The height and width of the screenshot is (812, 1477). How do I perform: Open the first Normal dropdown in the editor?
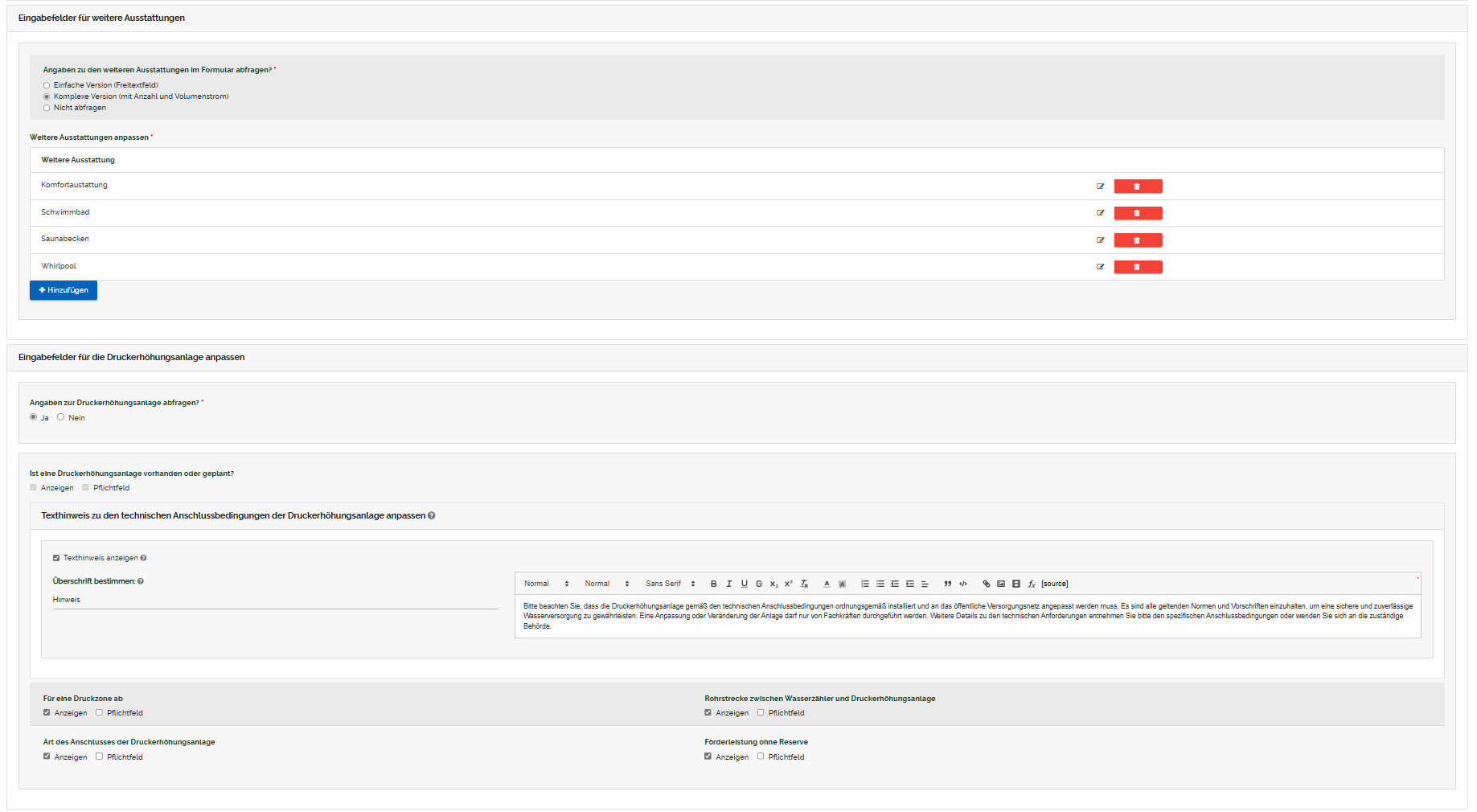tap(546, 584)
